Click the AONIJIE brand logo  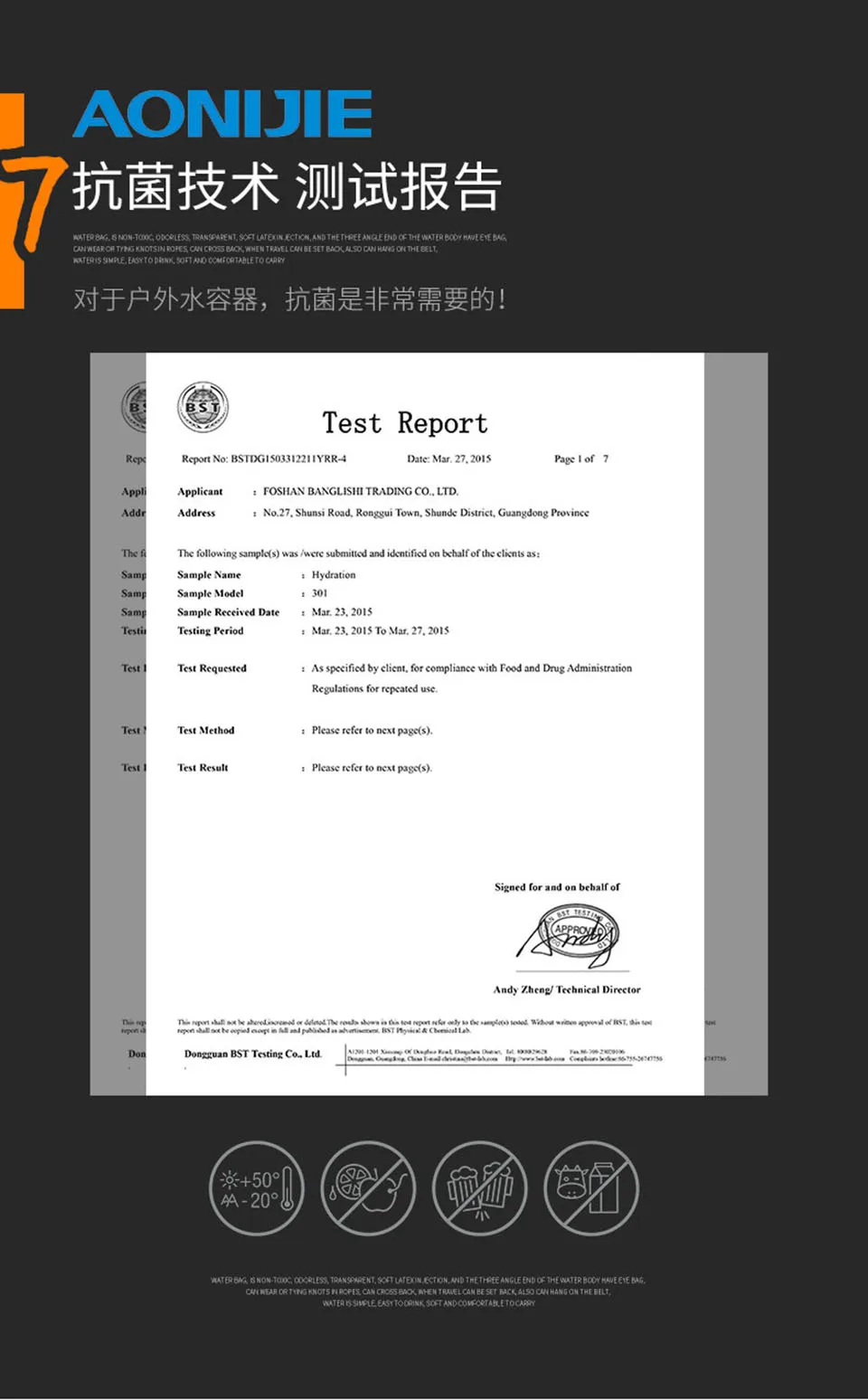(x=222, y=114)
